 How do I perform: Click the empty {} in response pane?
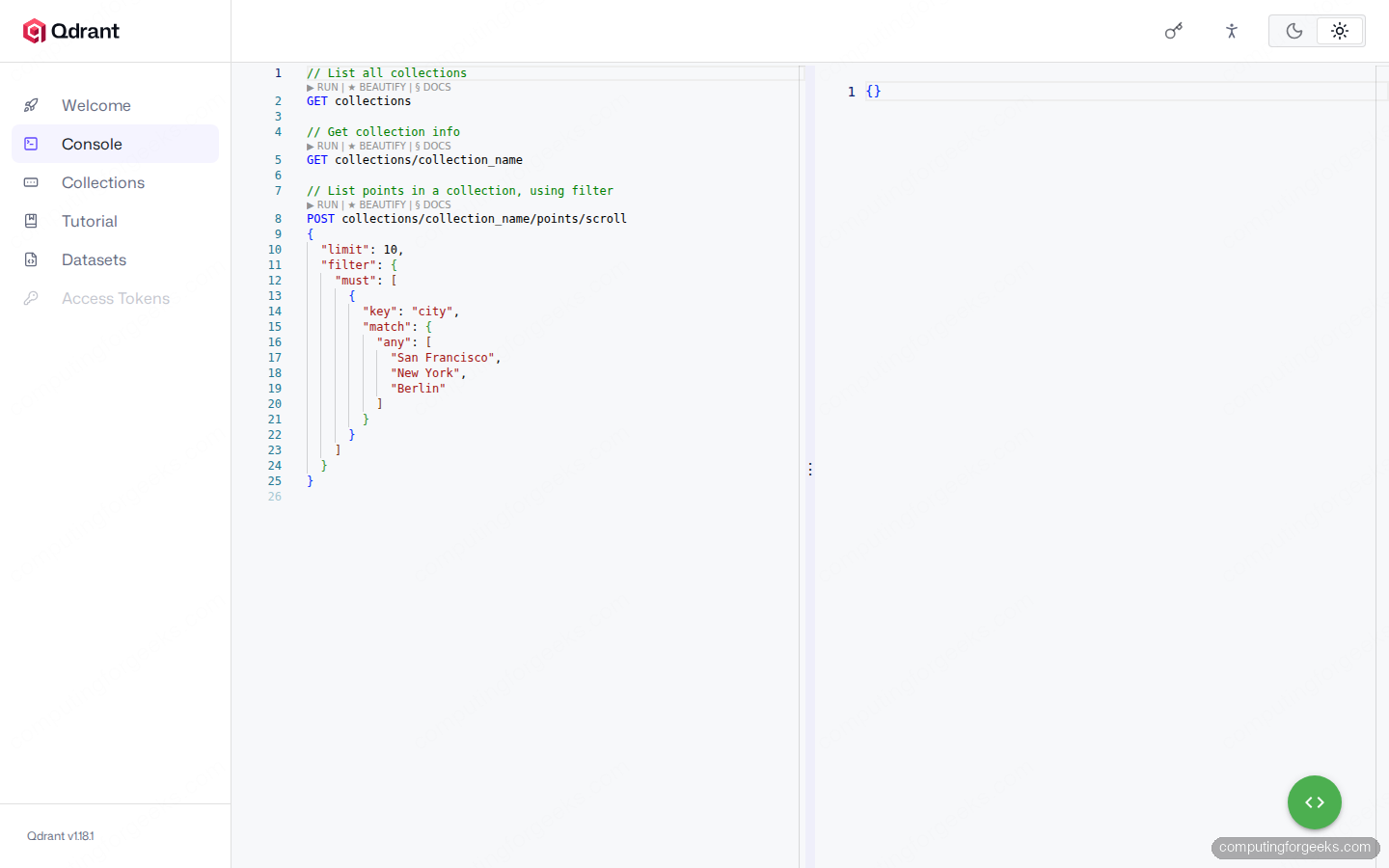(873, 92)
